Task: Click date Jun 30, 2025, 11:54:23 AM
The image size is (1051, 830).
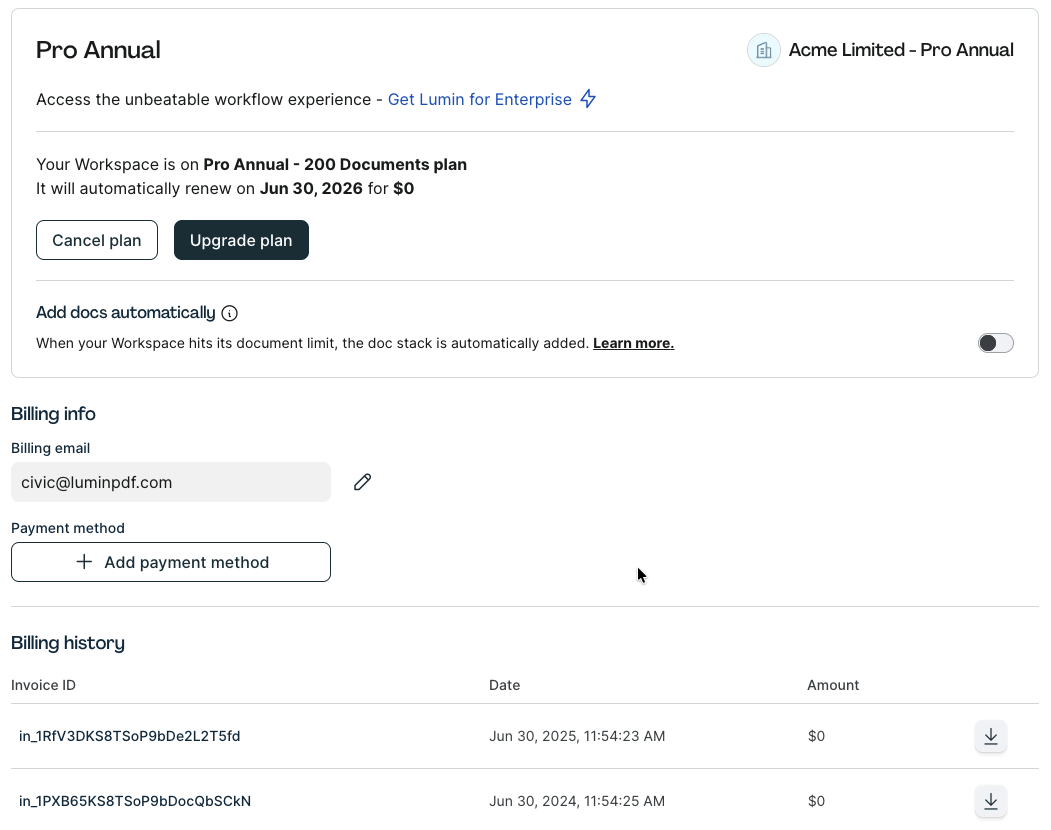Action: [x=577, y=736]
